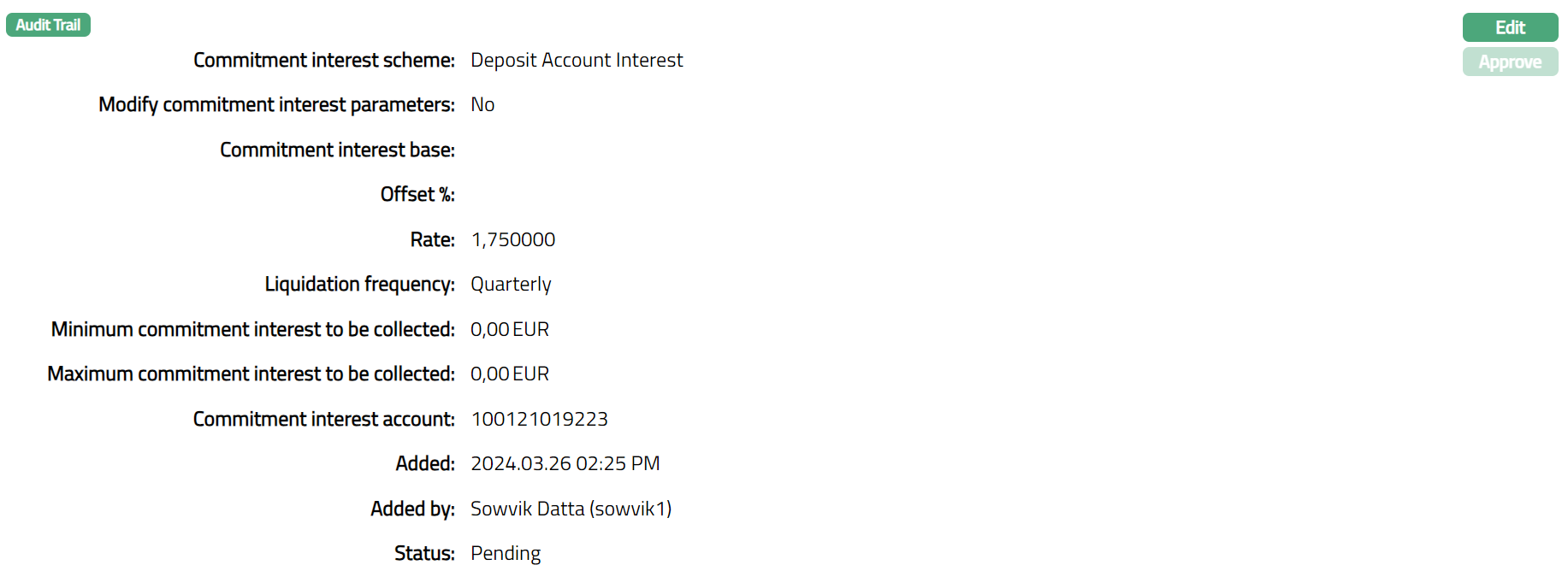Select the rate value 1,750000
Viewport: 1568px width, 571px height.
512,240
